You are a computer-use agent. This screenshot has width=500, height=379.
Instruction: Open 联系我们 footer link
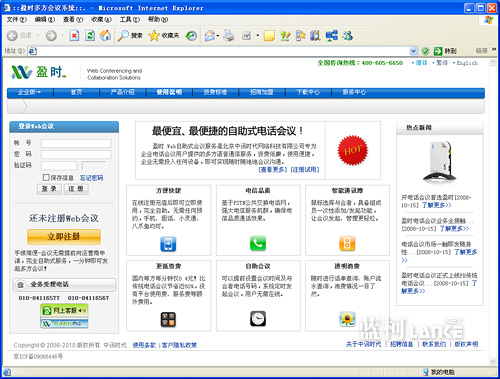coord(434,344)
